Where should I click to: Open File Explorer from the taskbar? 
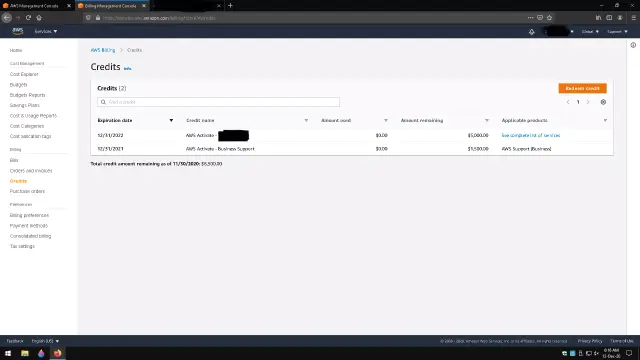pos(25,353)
